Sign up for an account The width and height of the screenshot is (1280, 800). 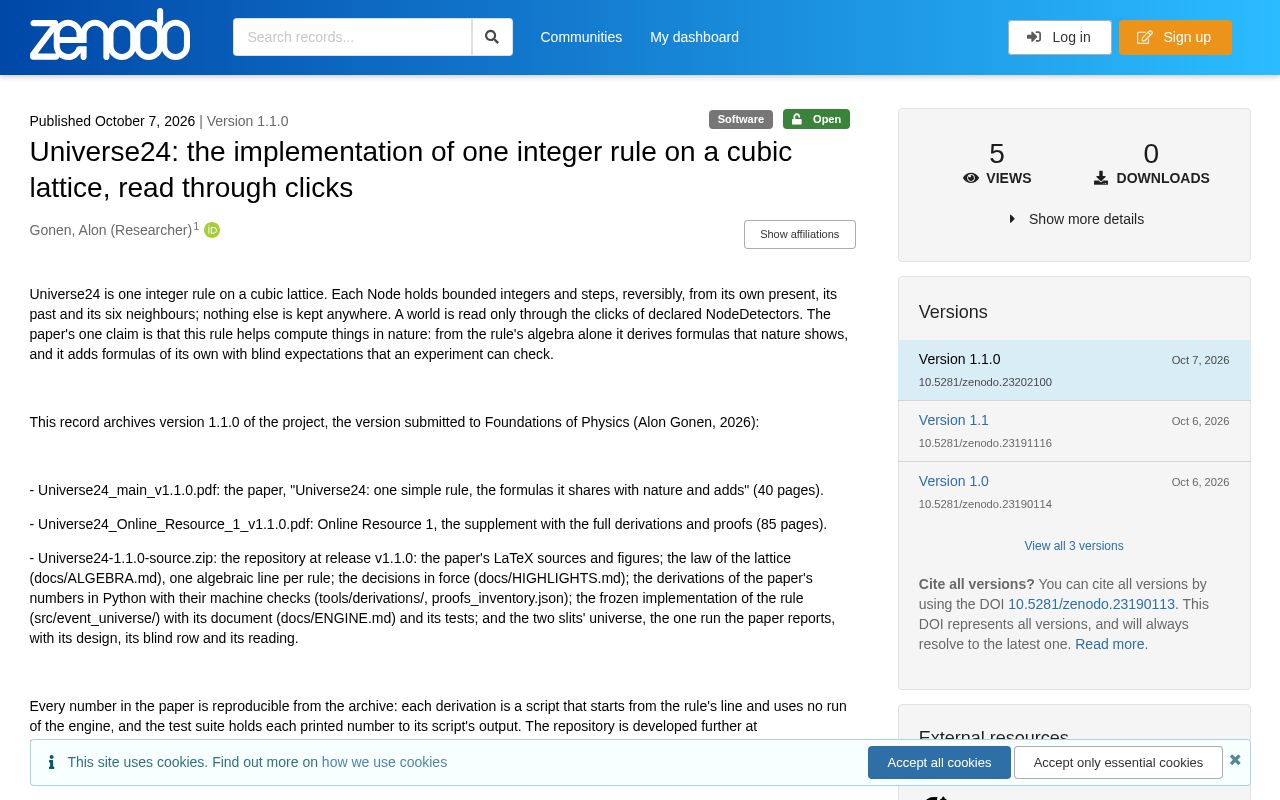pos(1175,37)
